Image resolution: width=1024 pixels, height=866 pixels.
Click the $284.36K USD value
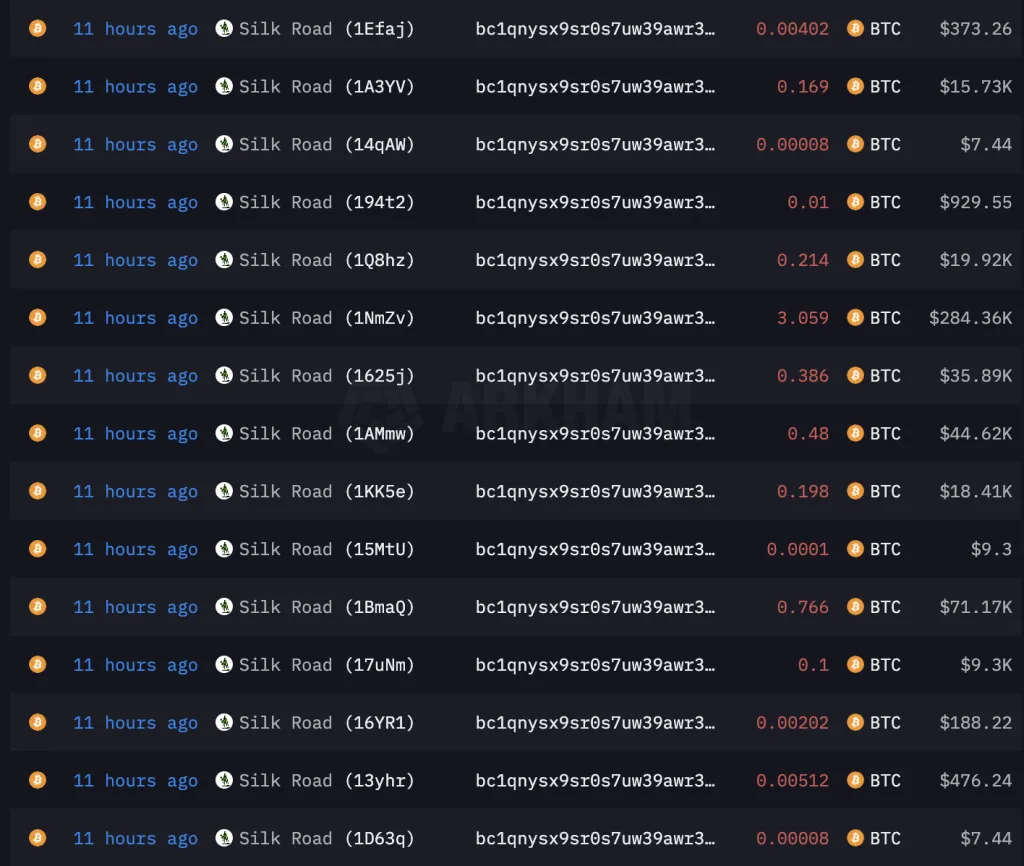click(x=970, y=318)
